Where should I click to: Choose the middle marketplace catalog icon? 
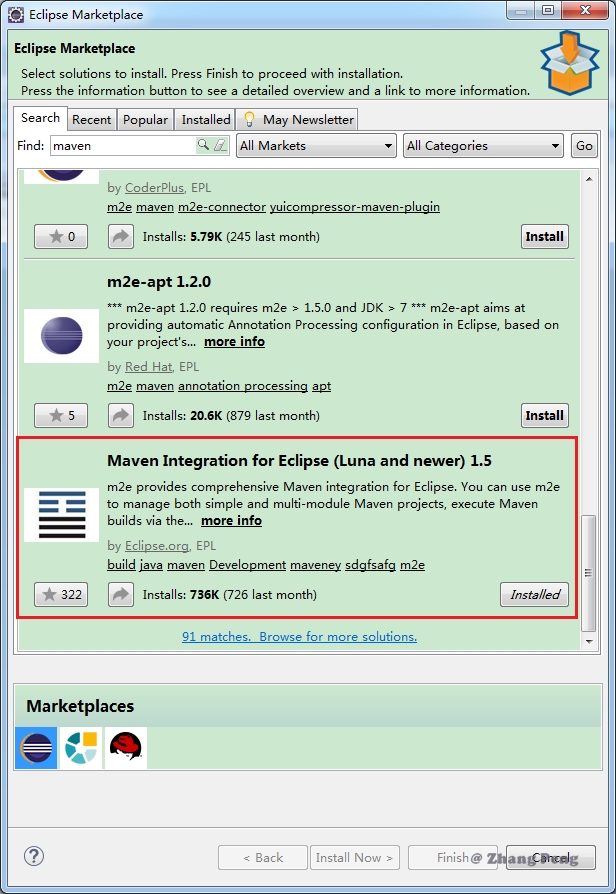click(x=81, y=748)
